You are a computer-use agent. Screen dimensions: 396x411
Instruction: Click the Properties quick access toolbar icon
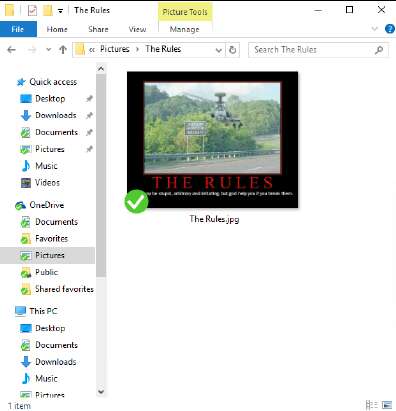pyautogui.click(x=32, y=10)
